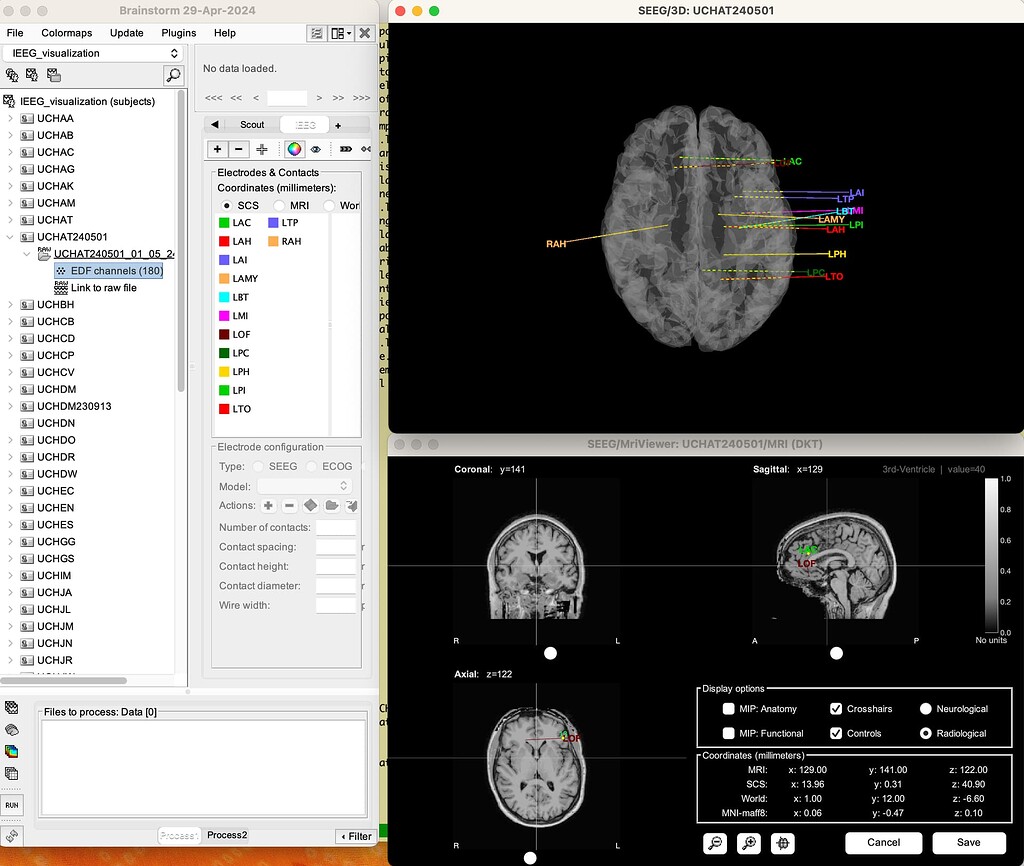Click the plus icon to add an electrode
Screen dimensions: 1024x866
218,148
